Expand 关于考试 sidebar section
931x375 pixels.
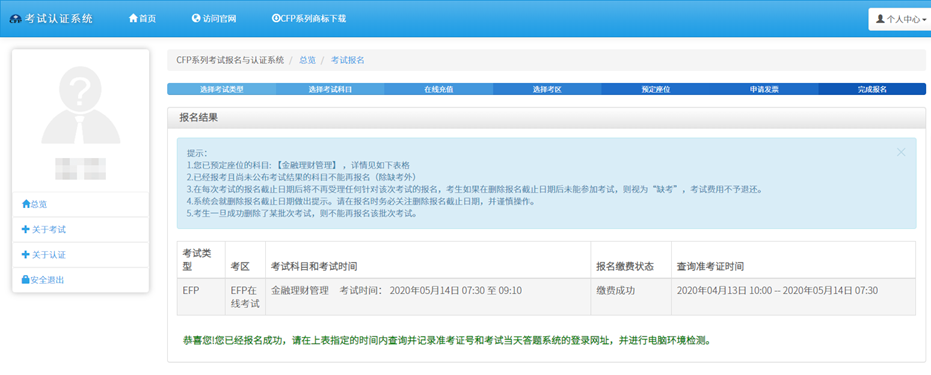tap(81, 230)
